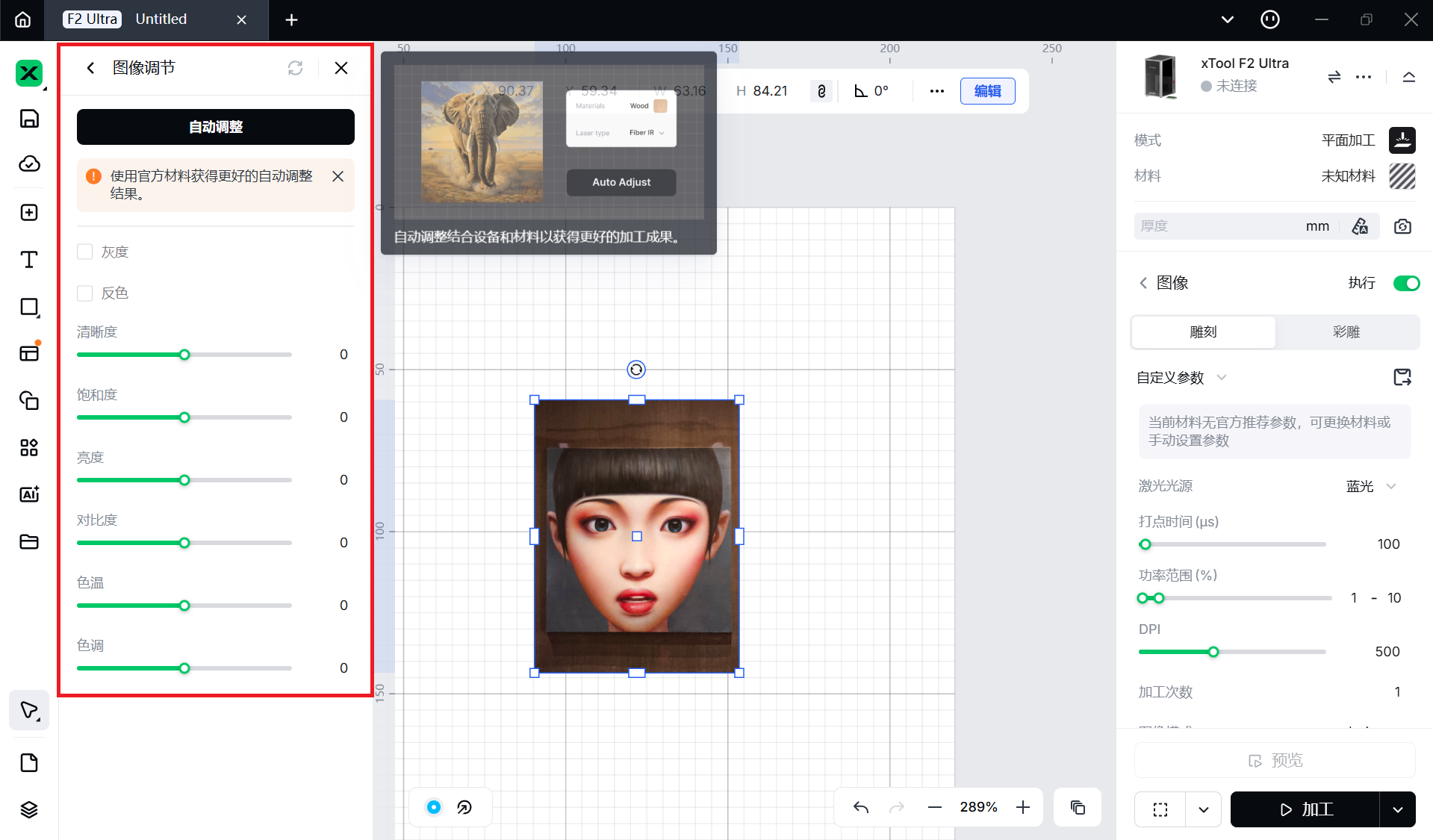Image resolution: width=1433 pixels, height=840 pixels.
Task: Click the camera icon beside thickness field
Action: pos(1402,226)
